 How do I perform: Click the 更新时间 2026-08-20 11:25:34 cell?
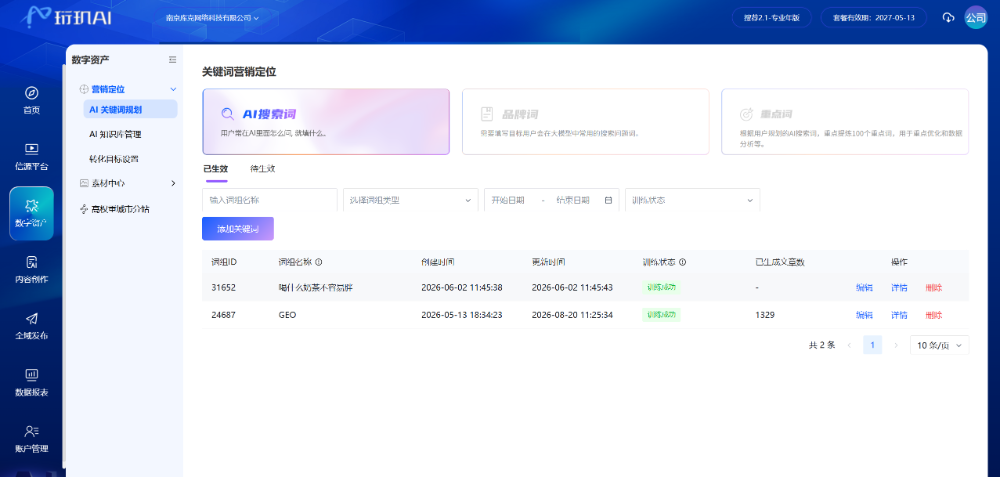[572, 315]
